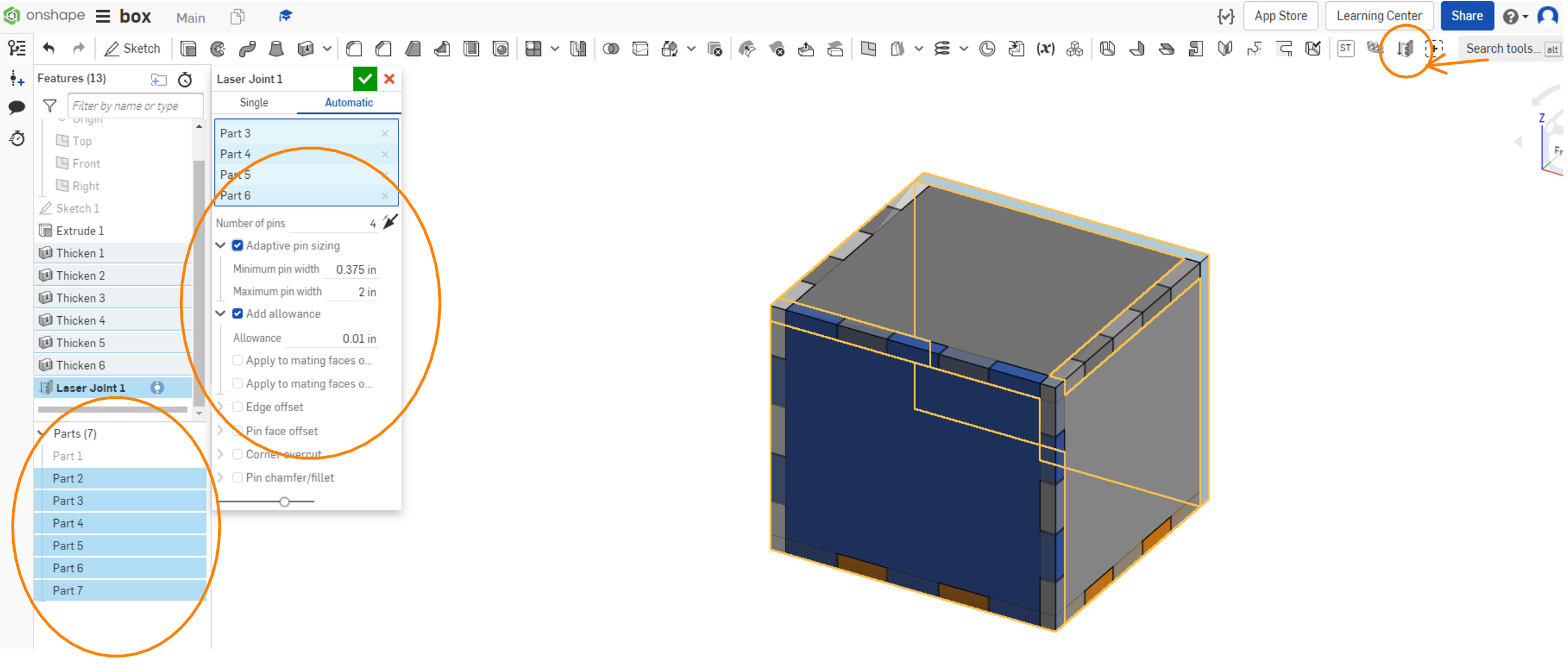Image resolution: width=1568 pixels, height=672 pixels.
Task: Open the feature list panel icon
Action: (17, 48)
